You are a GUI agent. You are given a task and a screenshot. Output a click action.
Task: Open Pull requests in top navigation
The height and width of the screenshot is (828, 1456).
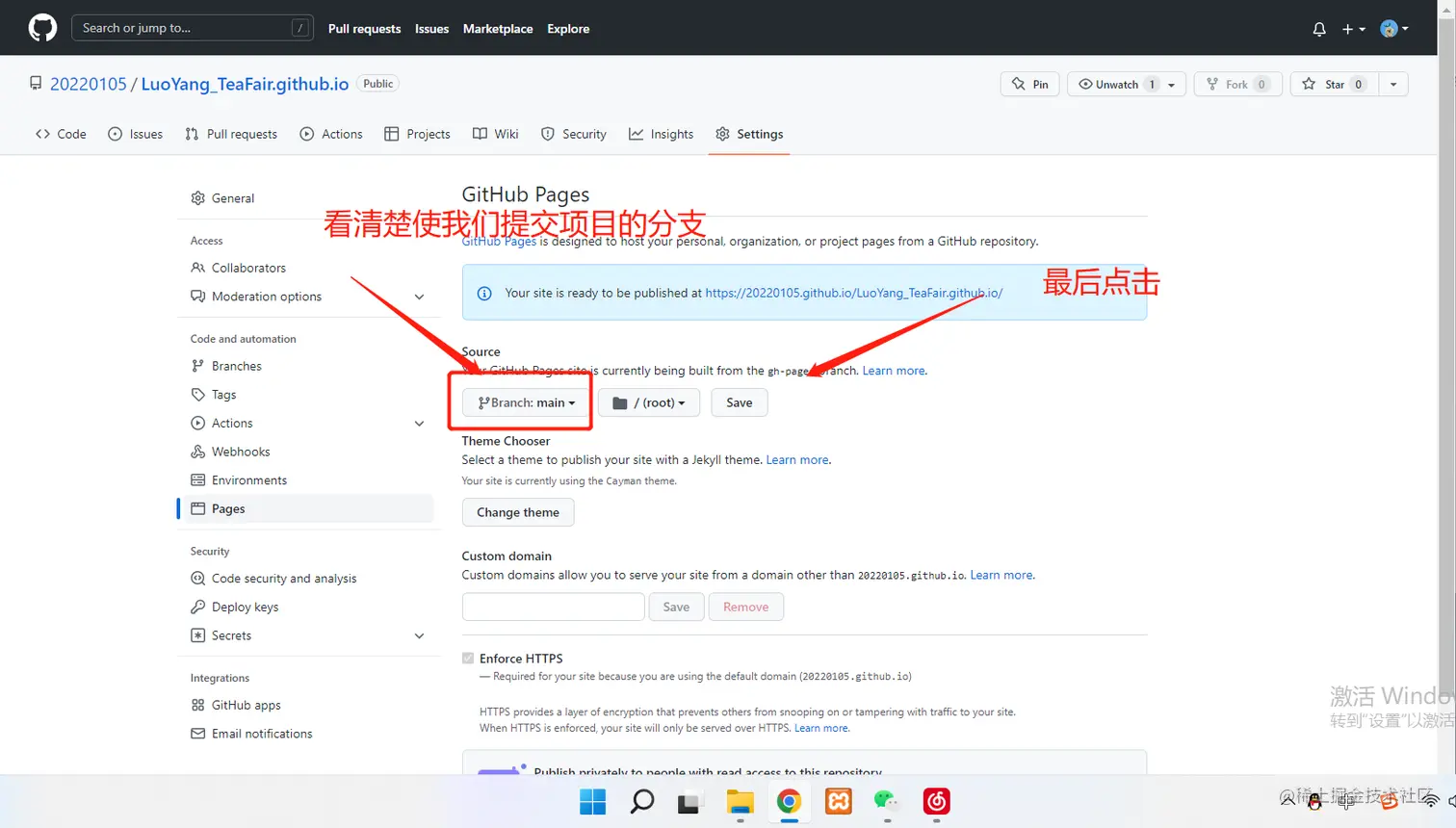point(364,29)
